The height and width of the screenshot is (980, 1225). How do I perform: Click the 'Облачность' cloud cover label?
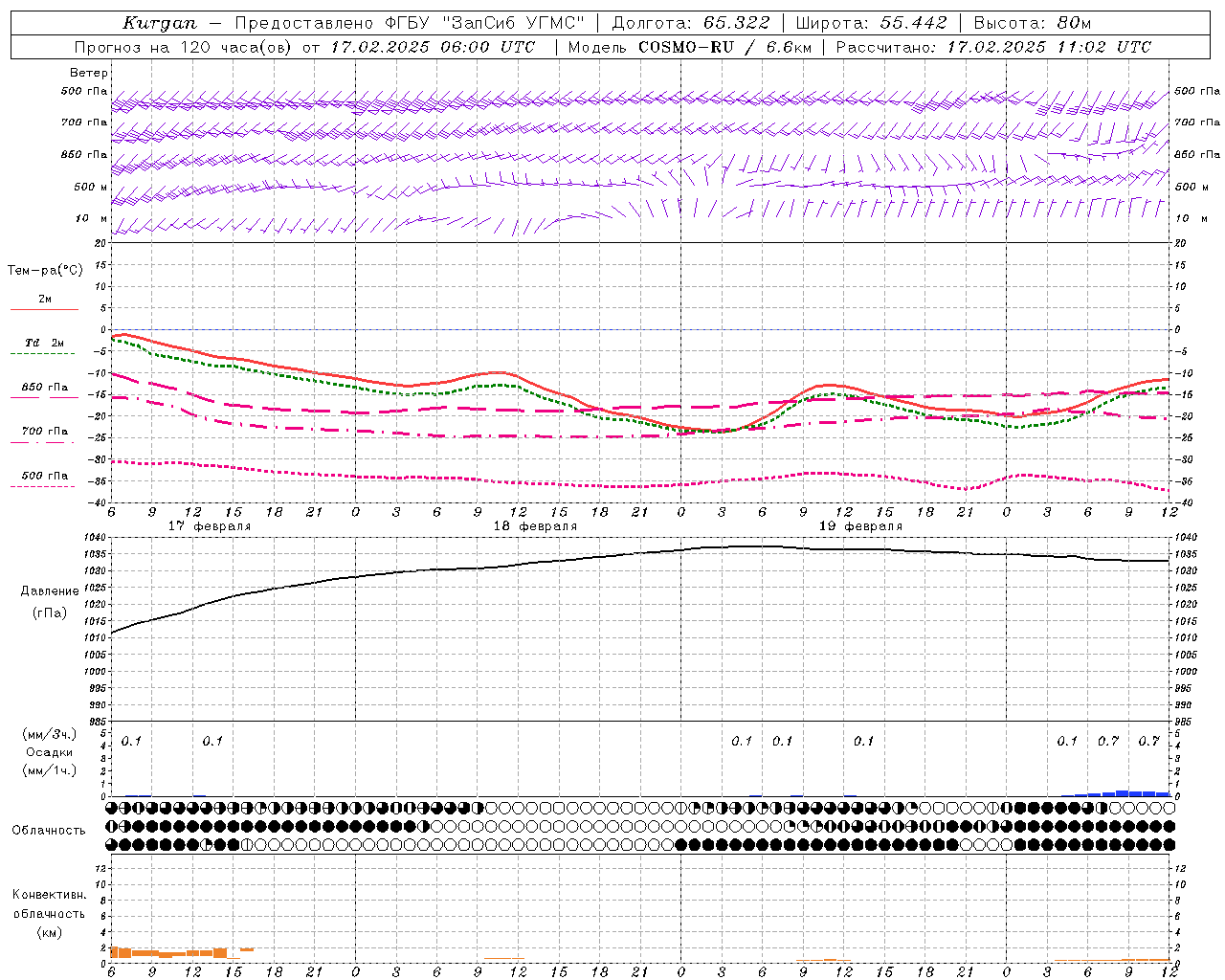pos(49,830)
